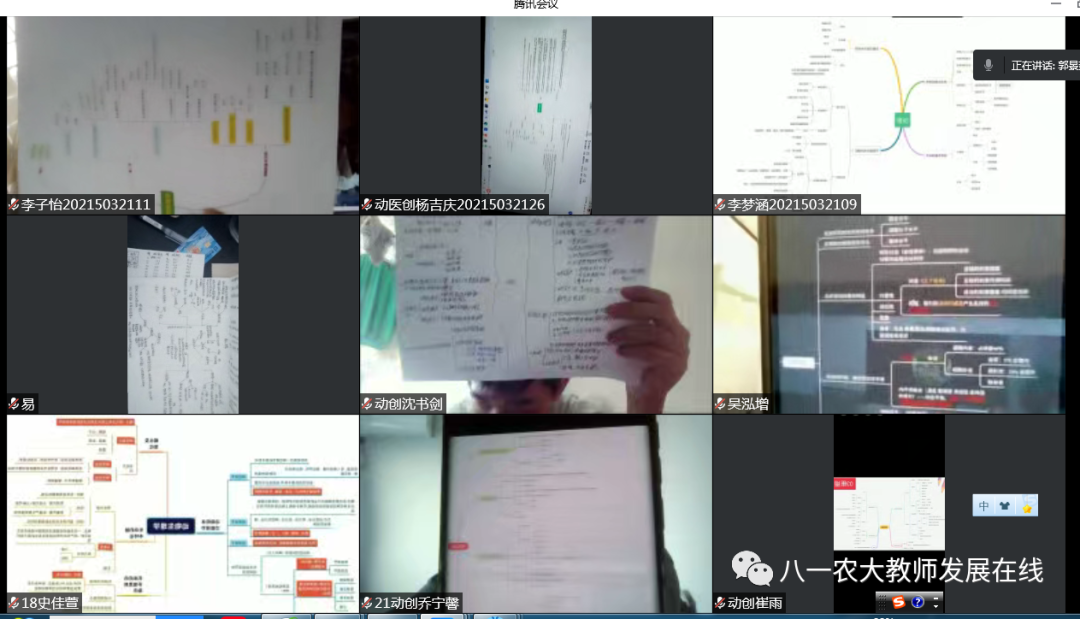Select 易's video tile
This screenshot has width=1080, height=619.
(x=182, y=314)
